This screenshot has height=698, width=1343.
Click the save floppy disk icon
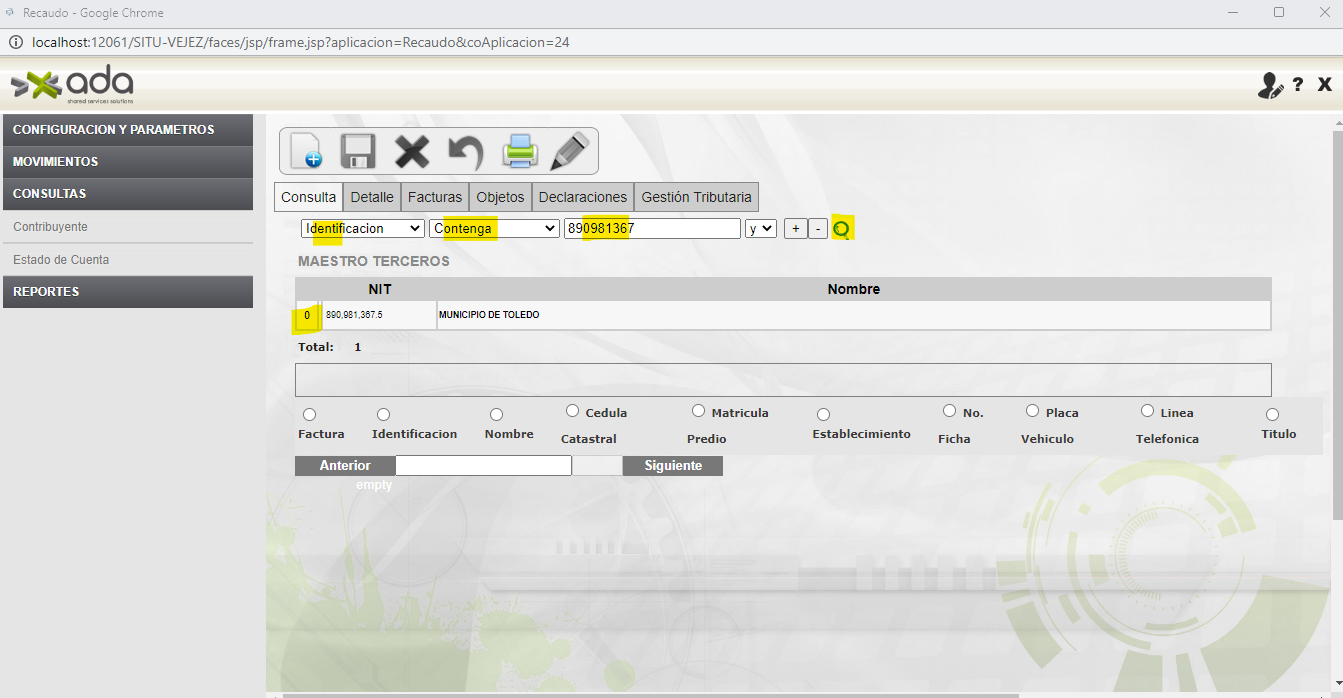(x=358, y=151)
